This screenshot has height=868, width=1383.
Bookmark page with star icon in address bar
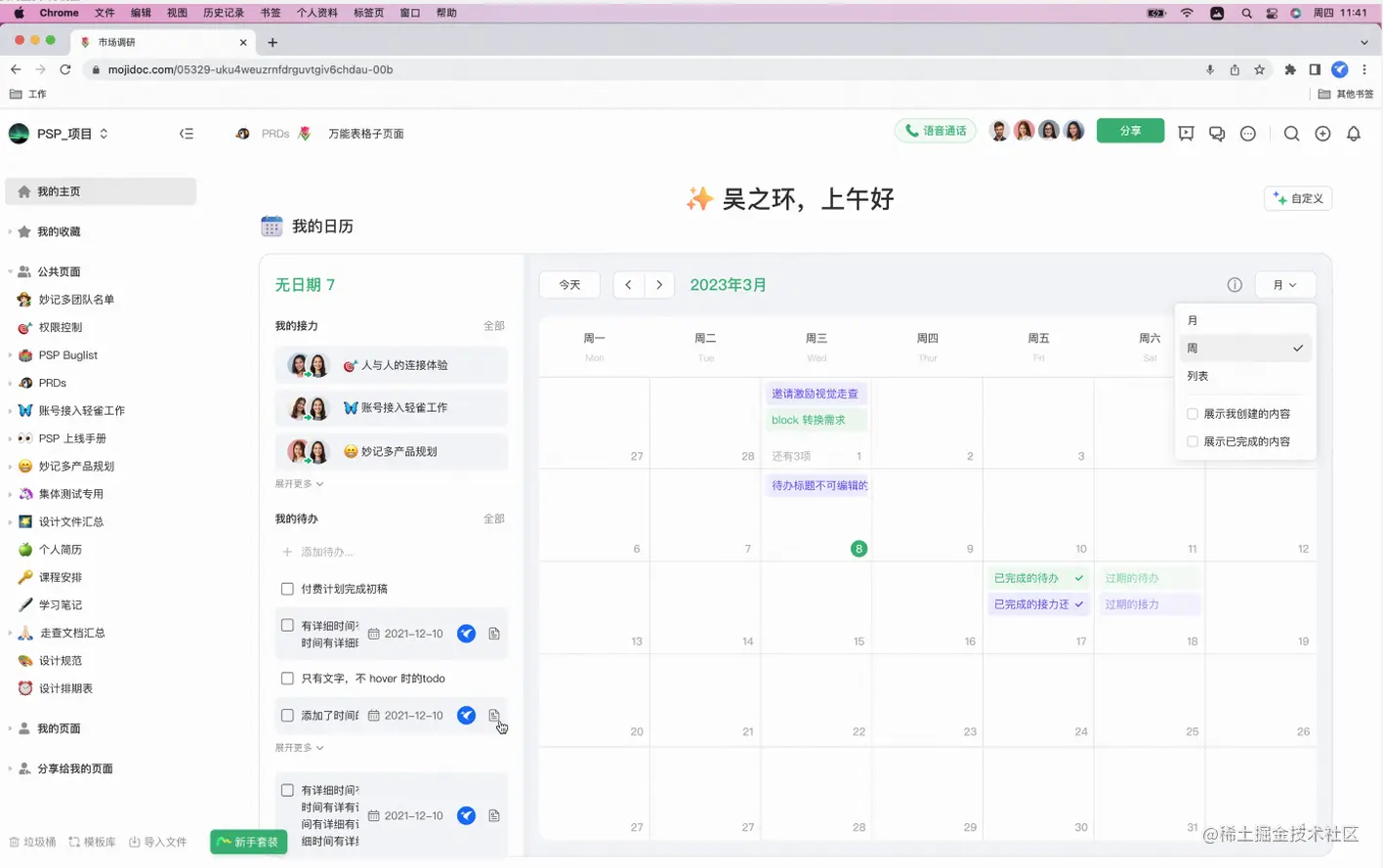(x=1260, y=69)
